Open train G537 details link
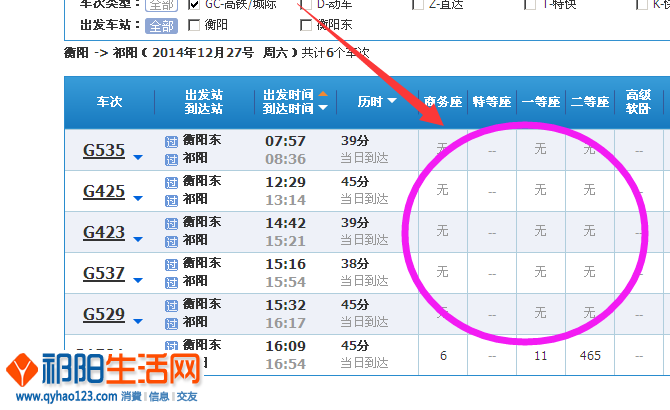The height and width of the screenshot is (410, 670). tap(104, 273)
